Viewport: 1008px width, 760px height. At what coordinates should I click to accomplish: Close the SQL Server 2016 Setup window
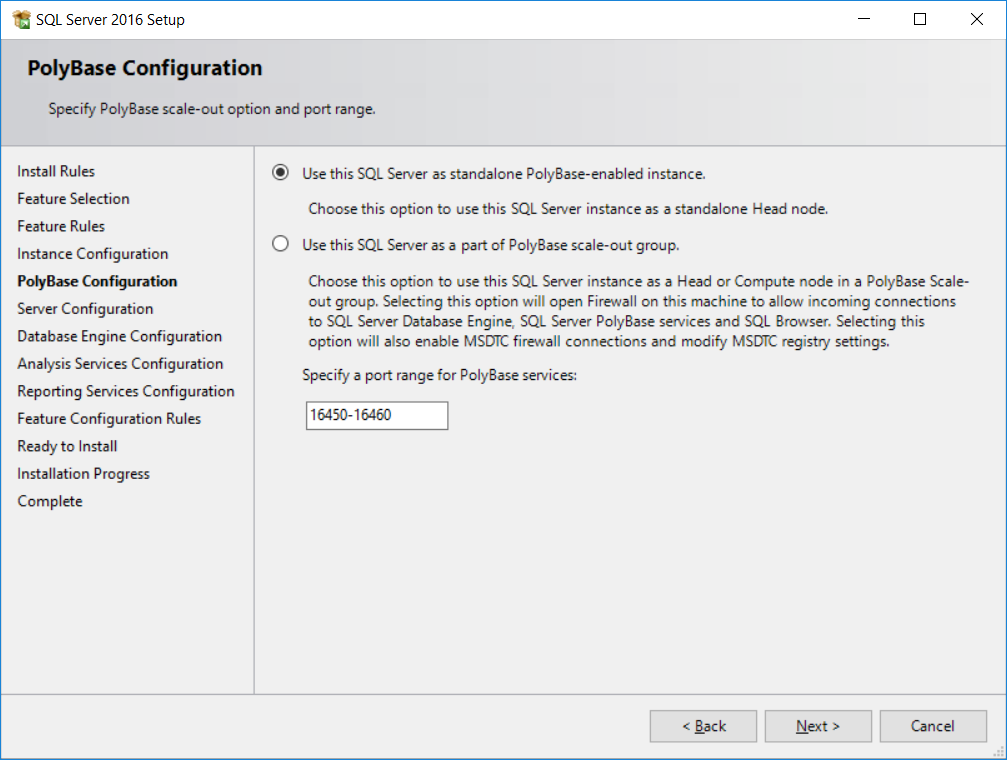point(976,19)
